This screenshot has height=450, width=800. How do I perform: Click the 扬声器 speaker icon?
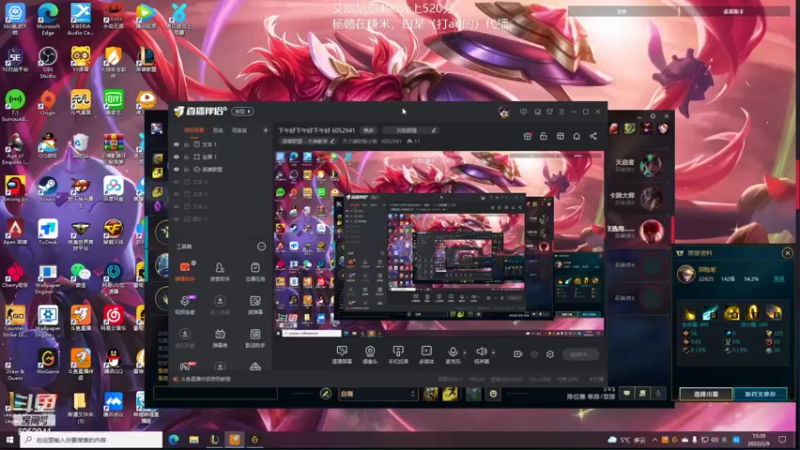(481, 354)
